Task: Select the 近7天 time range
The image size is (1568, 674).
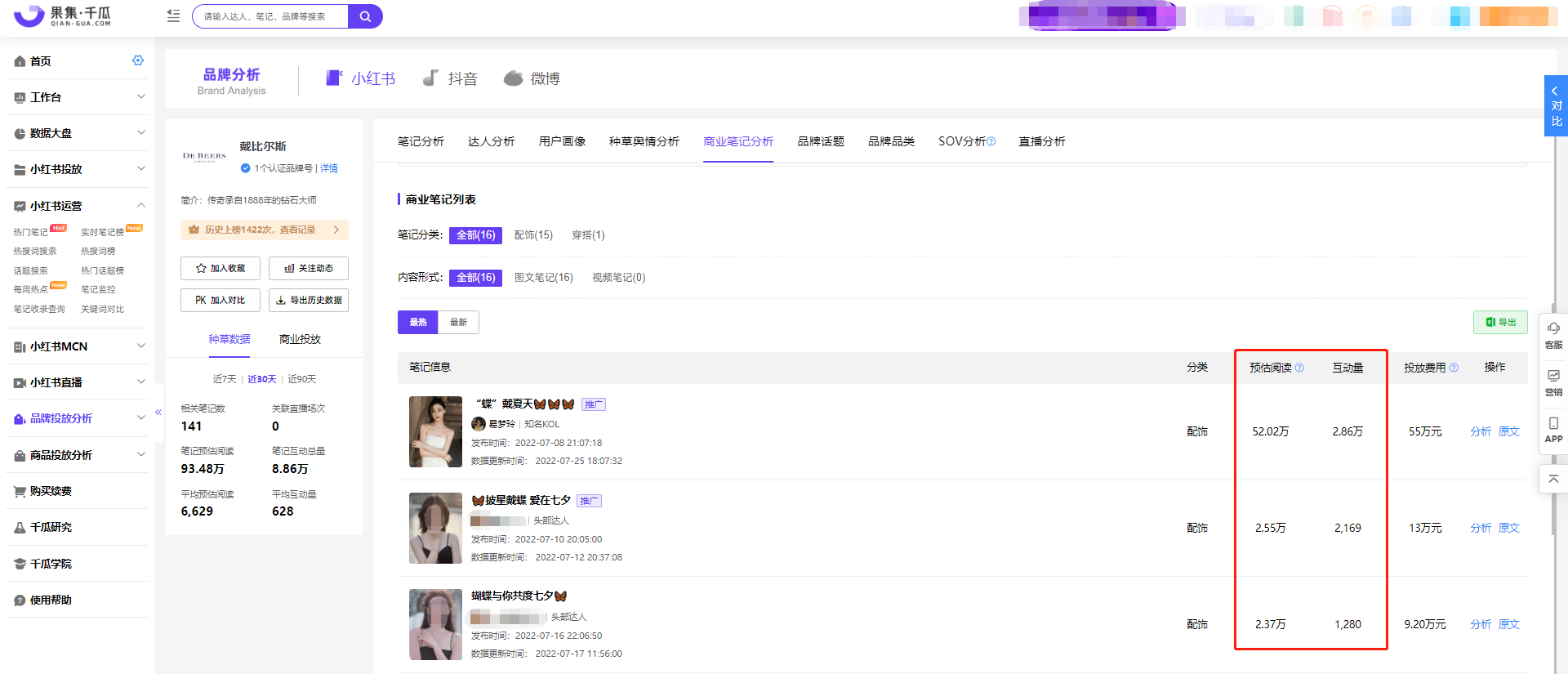Action: (x=224, y=379)
